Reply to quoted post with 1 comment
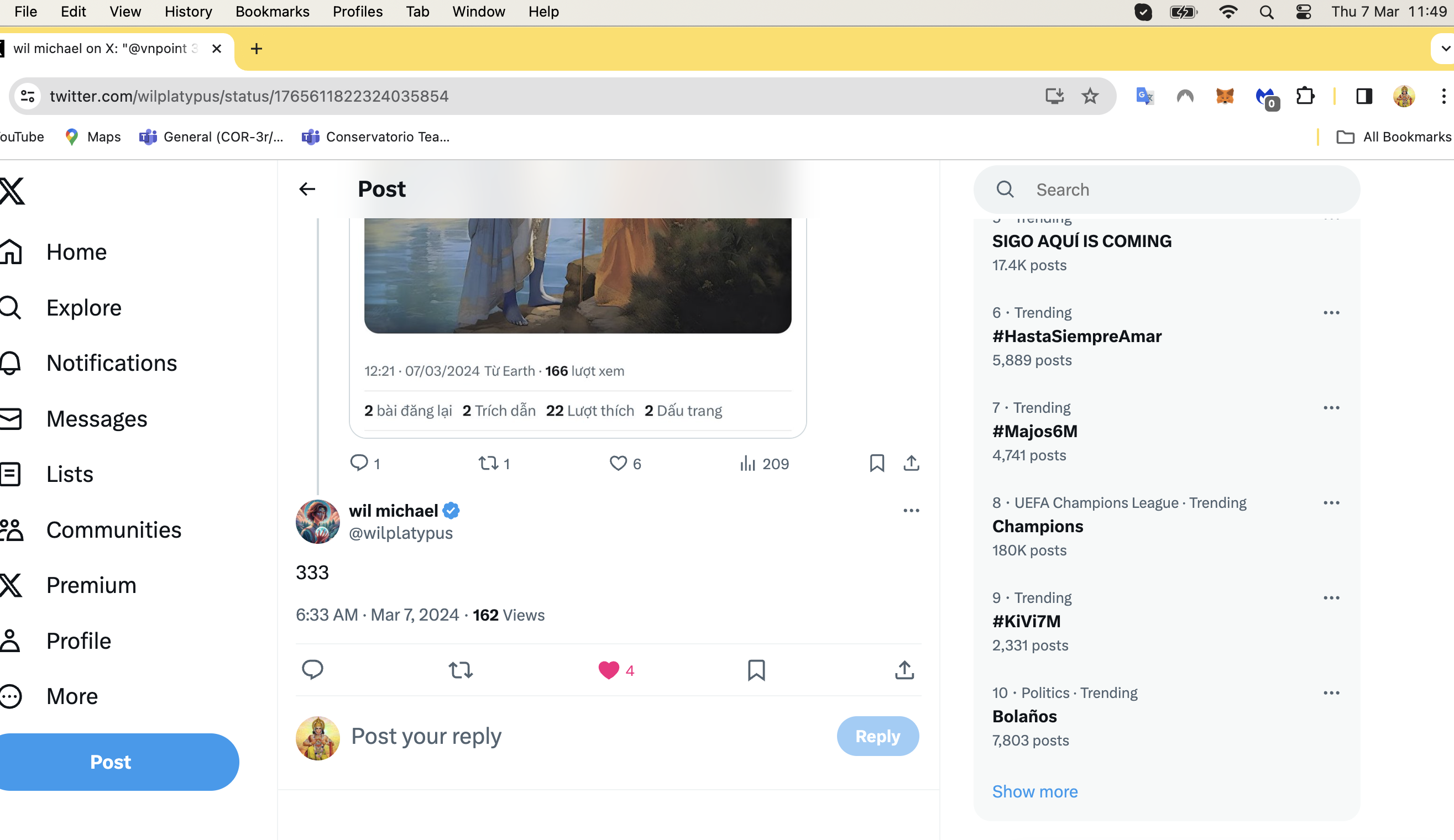 (x=365, y=463)
